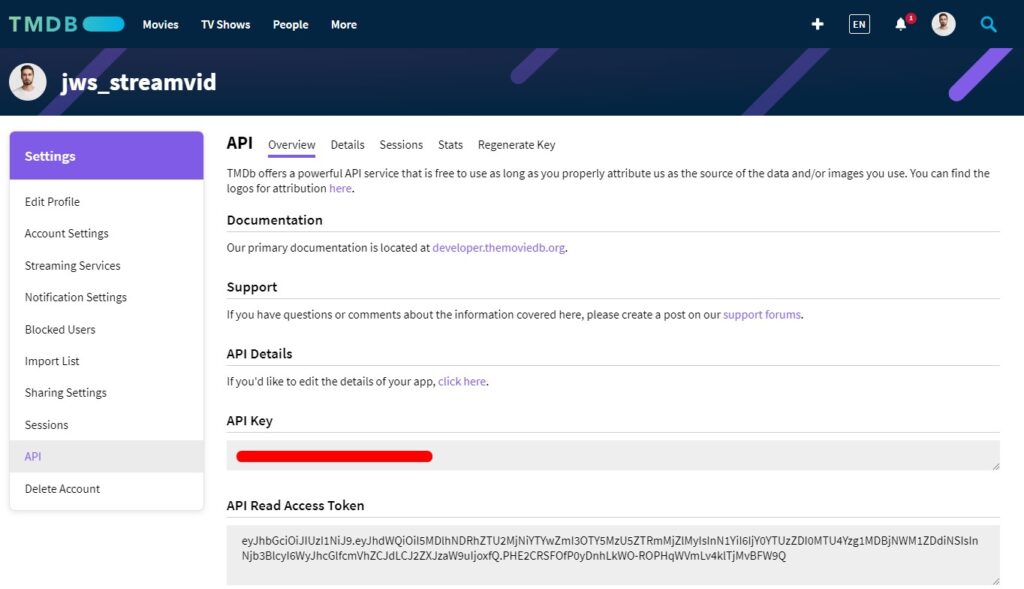The image size is (1024, 589).
Task: Click the 'click here' app details link
Action: coord(461,382)
